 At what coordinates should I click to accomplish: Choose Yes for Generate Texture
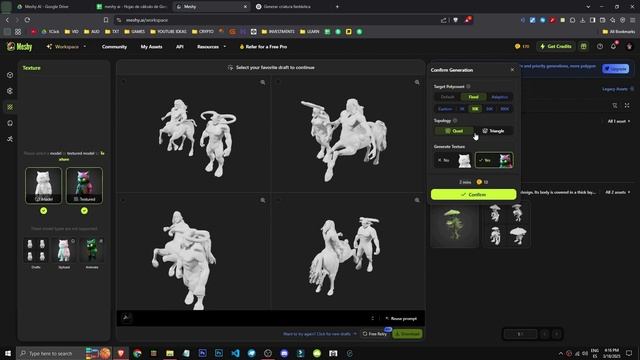click(x=494, y=160)
